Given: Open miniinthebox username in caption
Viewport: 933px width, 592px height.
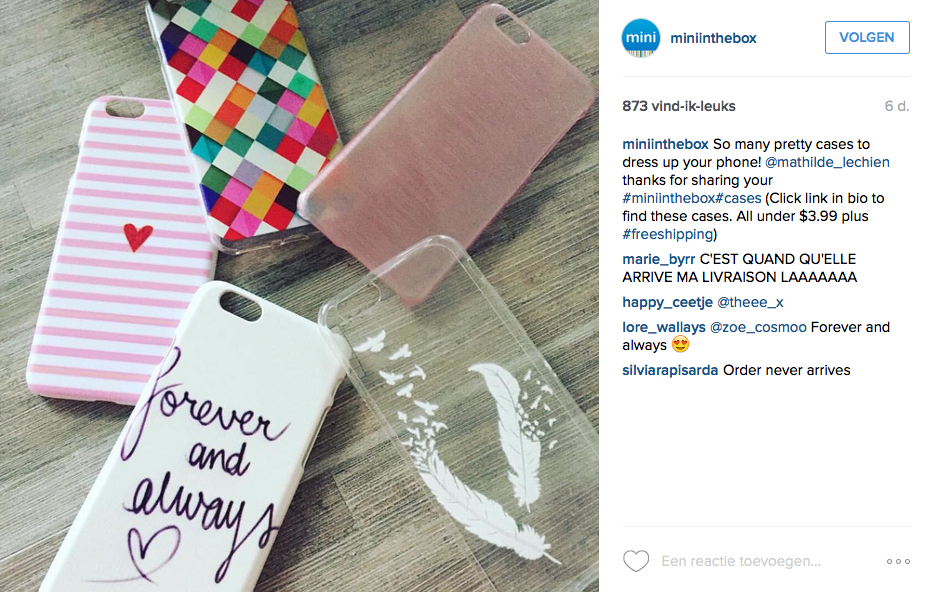Looking at the screenshot, I should click(x=665, y=145).
